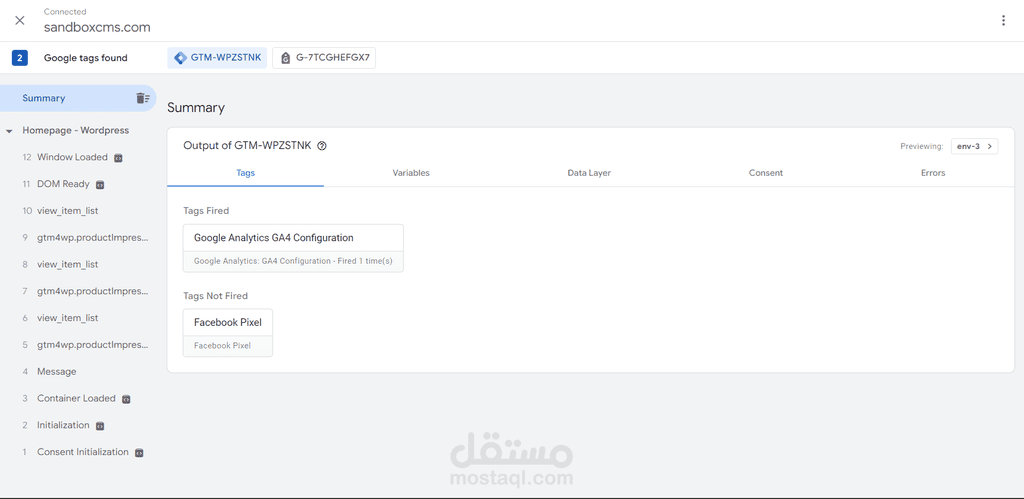
Task: Click the Google tag icon beside G-7TCGHEFGX7
Action: 285,58
